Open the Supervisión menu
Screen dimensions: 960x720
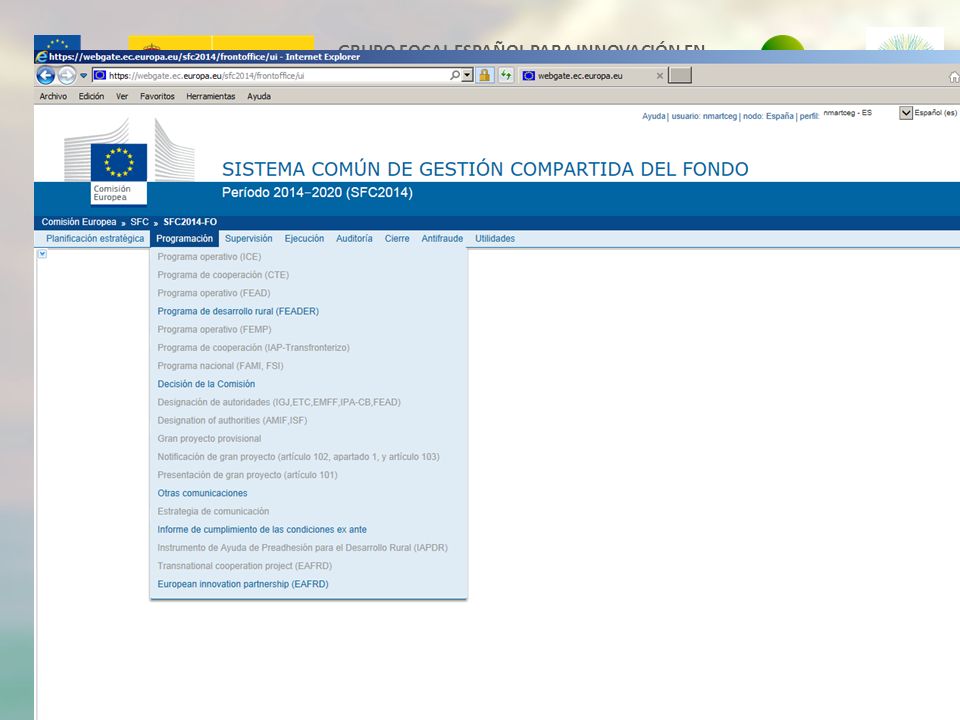249,238
